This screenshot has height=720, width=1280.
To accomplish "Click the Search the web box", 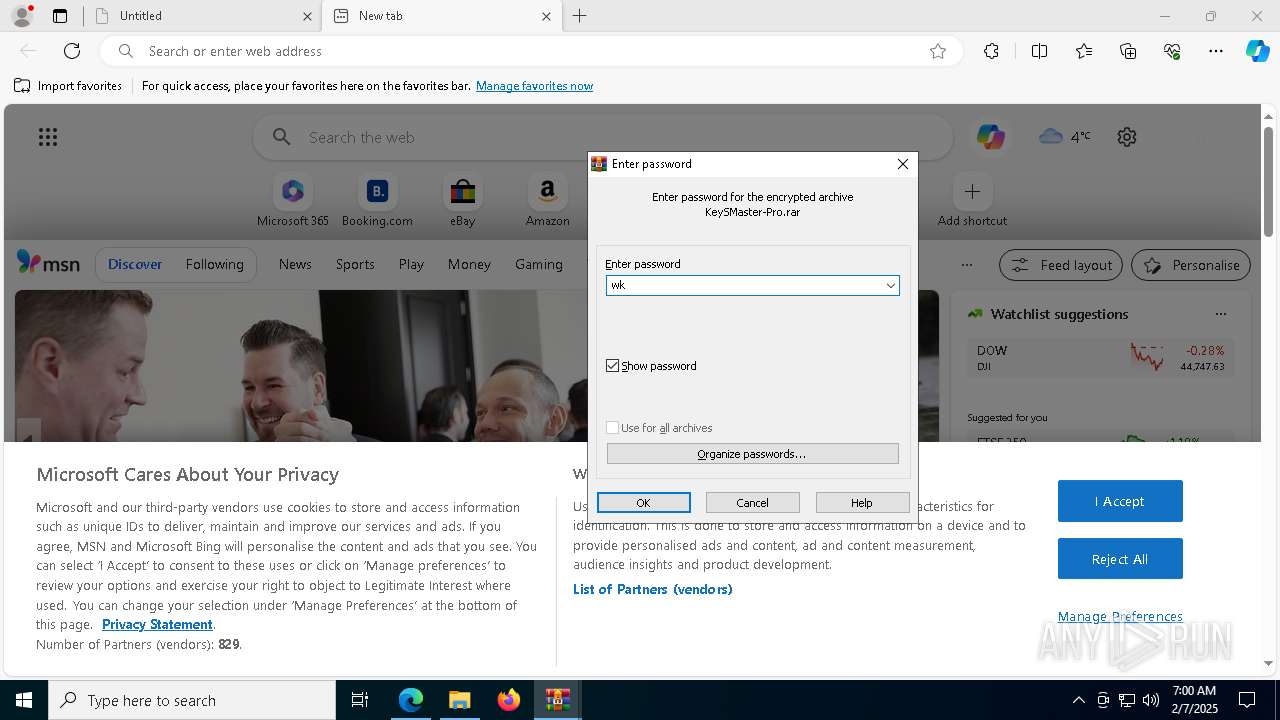I will tap(603, 137).
